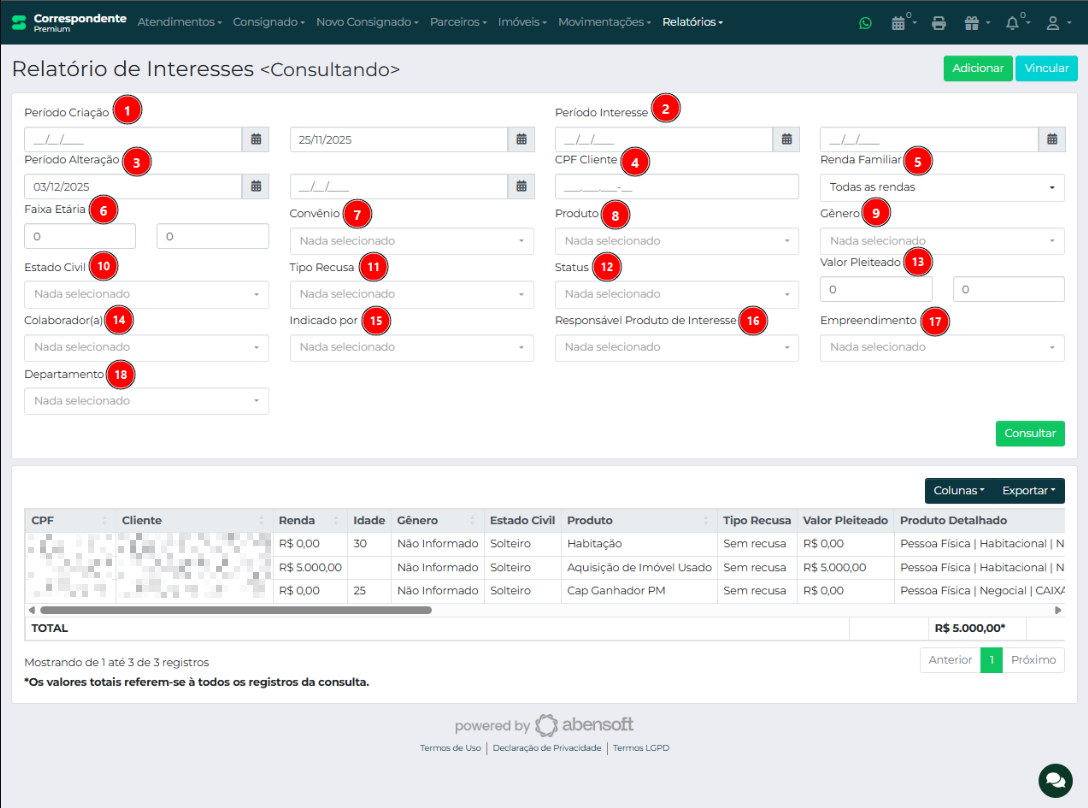The image size is (1088, 808).
Task: Open the Termos de Uso link
Action: click(450, 748)
